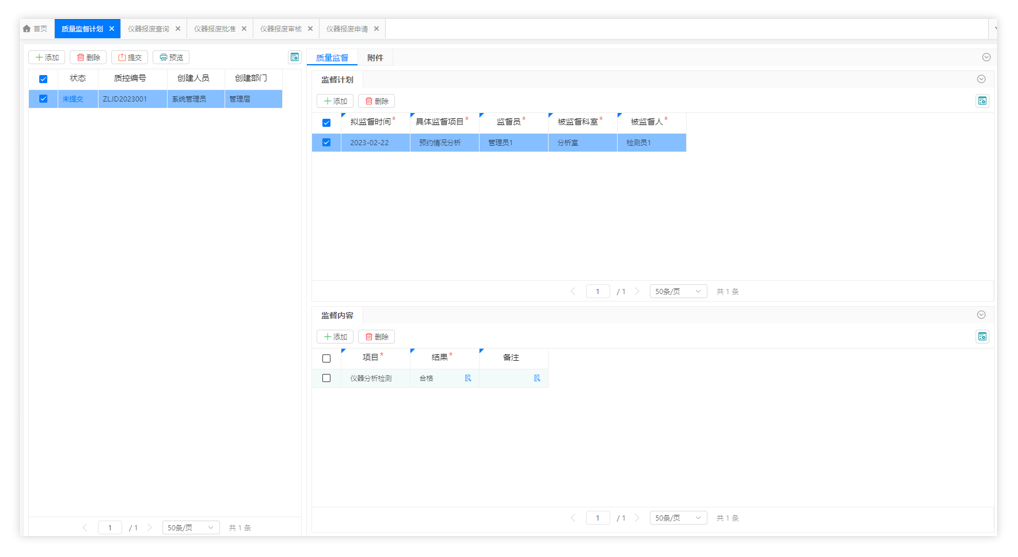Open the 首页 home tab

[36, 29]
